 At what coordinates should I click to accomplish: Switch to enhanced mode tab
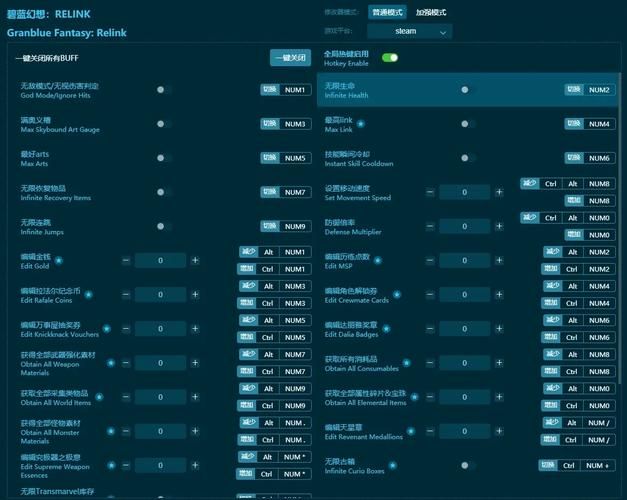pos(431,12)
